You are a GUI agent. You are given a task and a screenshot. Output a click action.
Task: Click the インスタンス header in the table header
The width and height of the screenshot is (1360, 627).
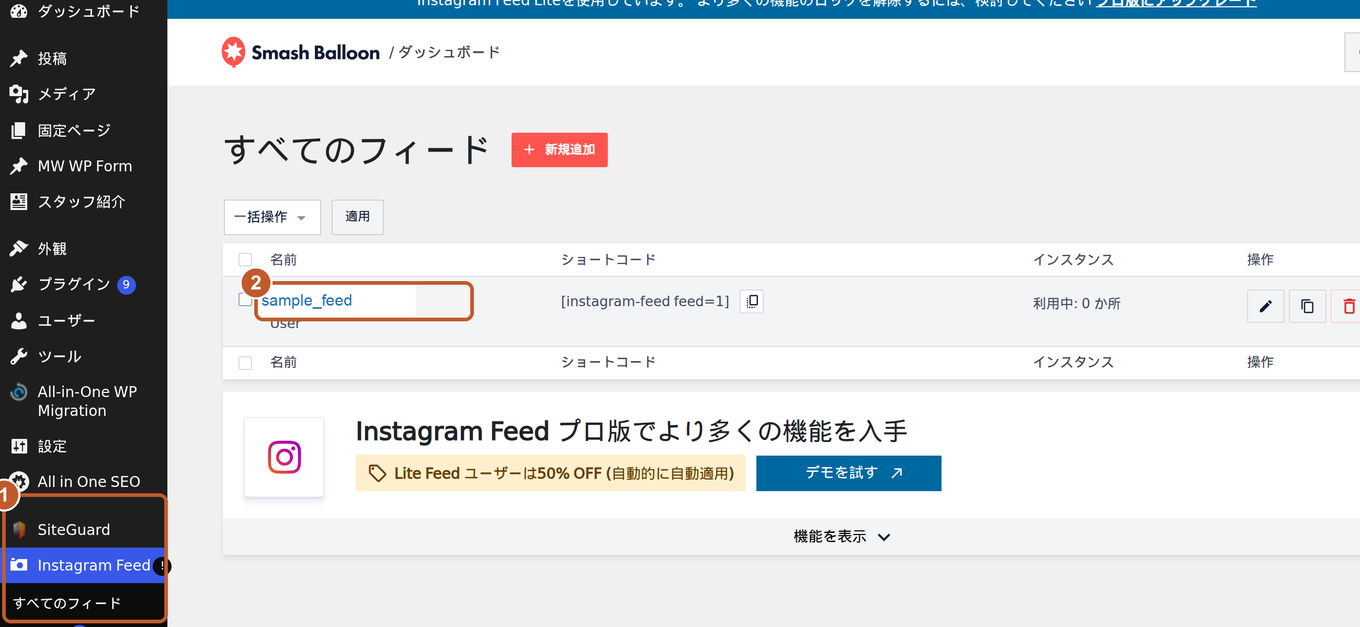click(x=1073, y=260)
